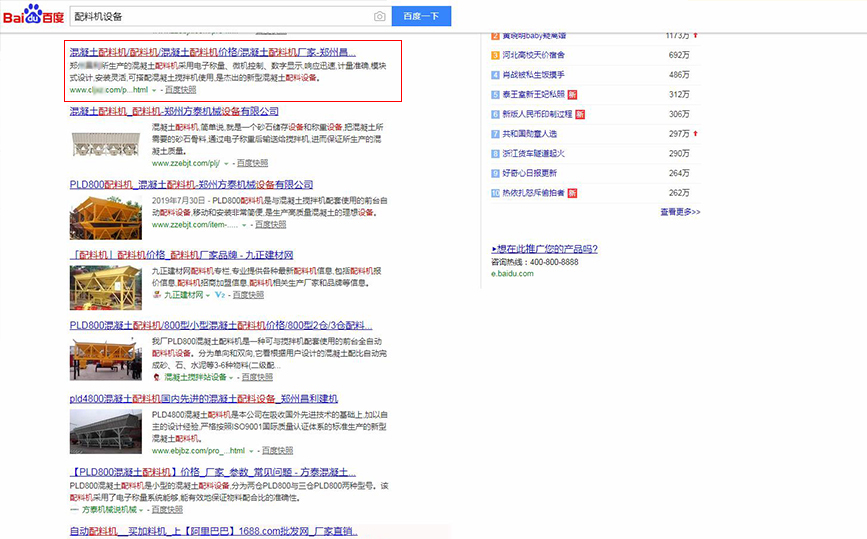Open trending topic 好奇心日报更新
The height and width of the screenshot is (539, 867).
click(x=529, y=174)
